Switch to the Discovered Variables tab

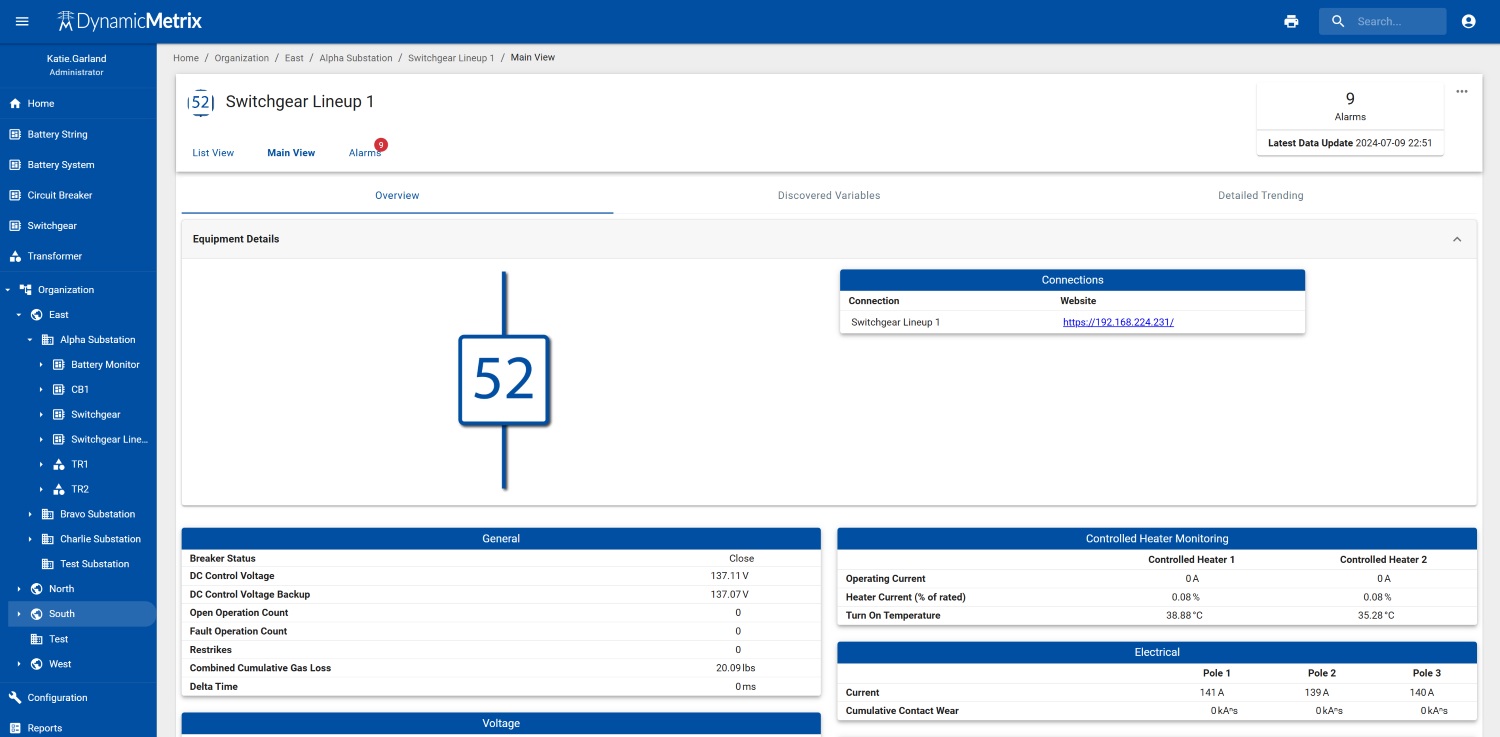pos(829,196)
